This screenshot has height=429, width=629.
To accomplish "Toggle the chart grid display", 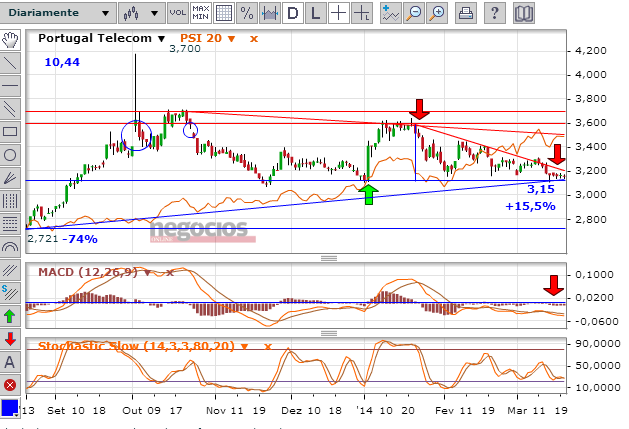I will pos(224,13).
